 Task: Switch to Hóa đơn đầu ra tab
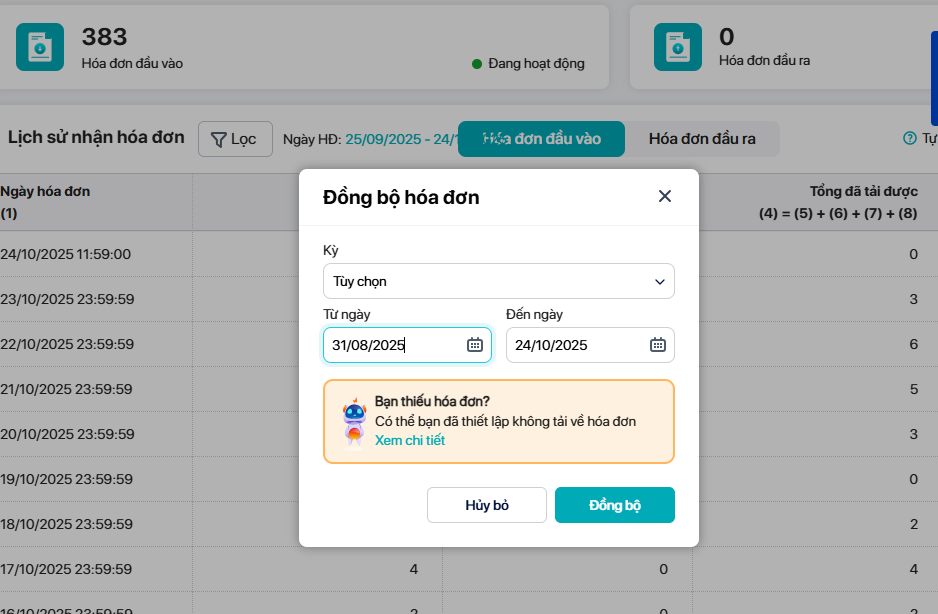702,139
